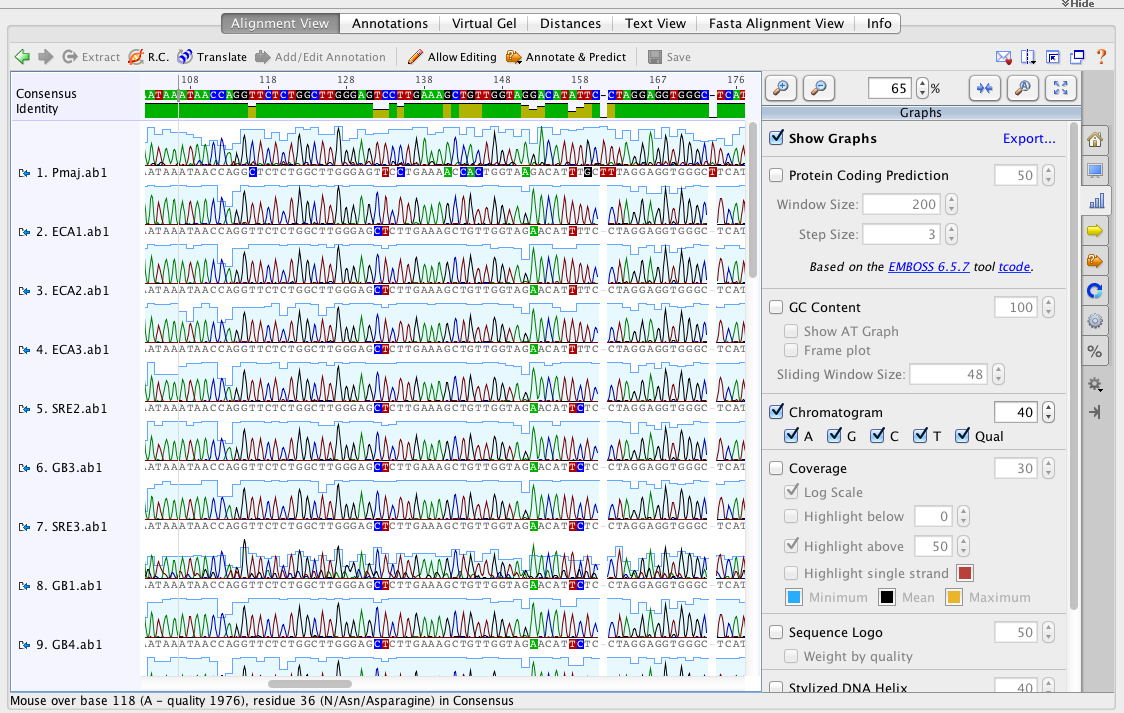This screenshot has height=713, width=1124.
Task: Open the settings gear dropdown in sidebar
Action: tap(1095, 385)
